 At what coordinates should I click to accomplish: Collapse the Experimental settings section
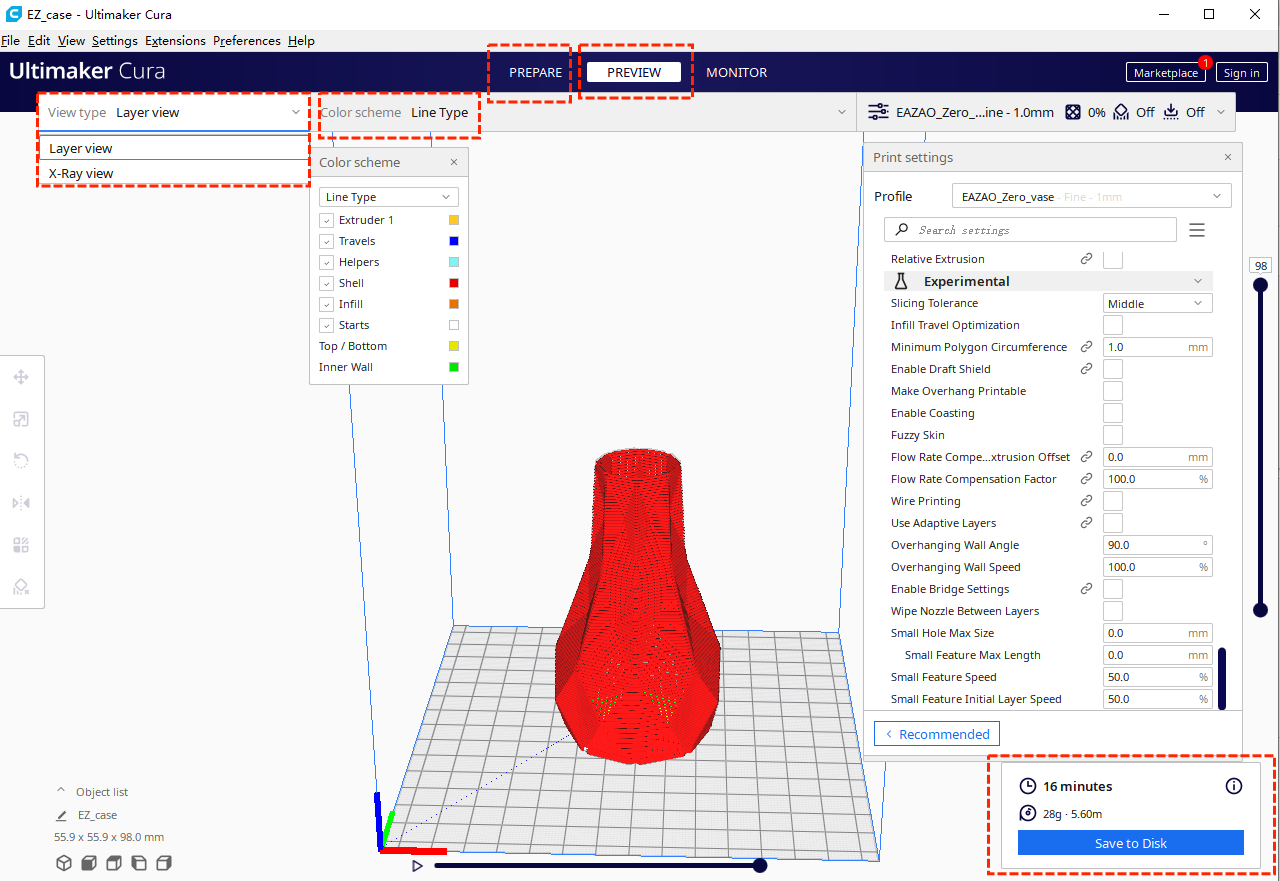click(x=1049, y=281)
